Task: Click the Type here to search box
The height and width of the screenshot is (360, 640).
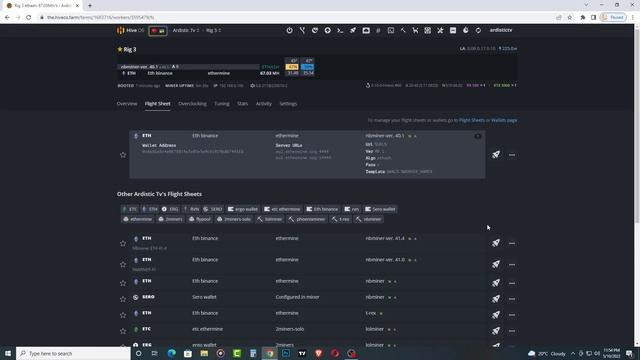Action: (73, 353)
